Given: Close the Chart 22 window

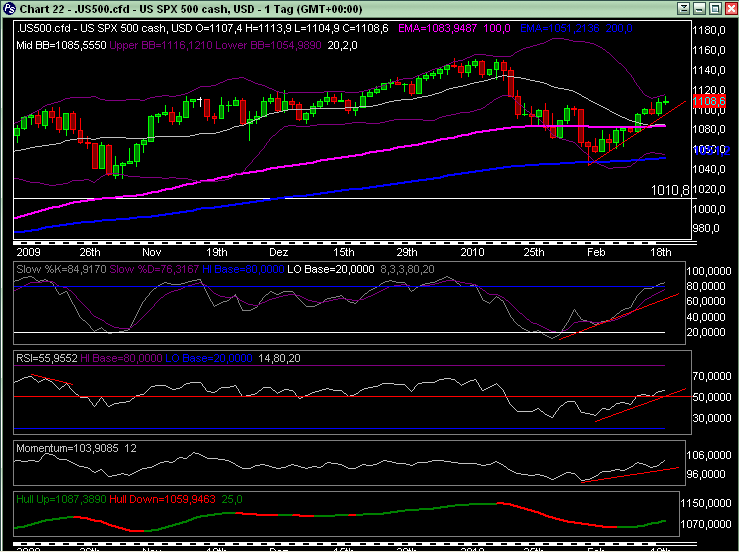Looking at the screenshot, I should click(731, 8).
